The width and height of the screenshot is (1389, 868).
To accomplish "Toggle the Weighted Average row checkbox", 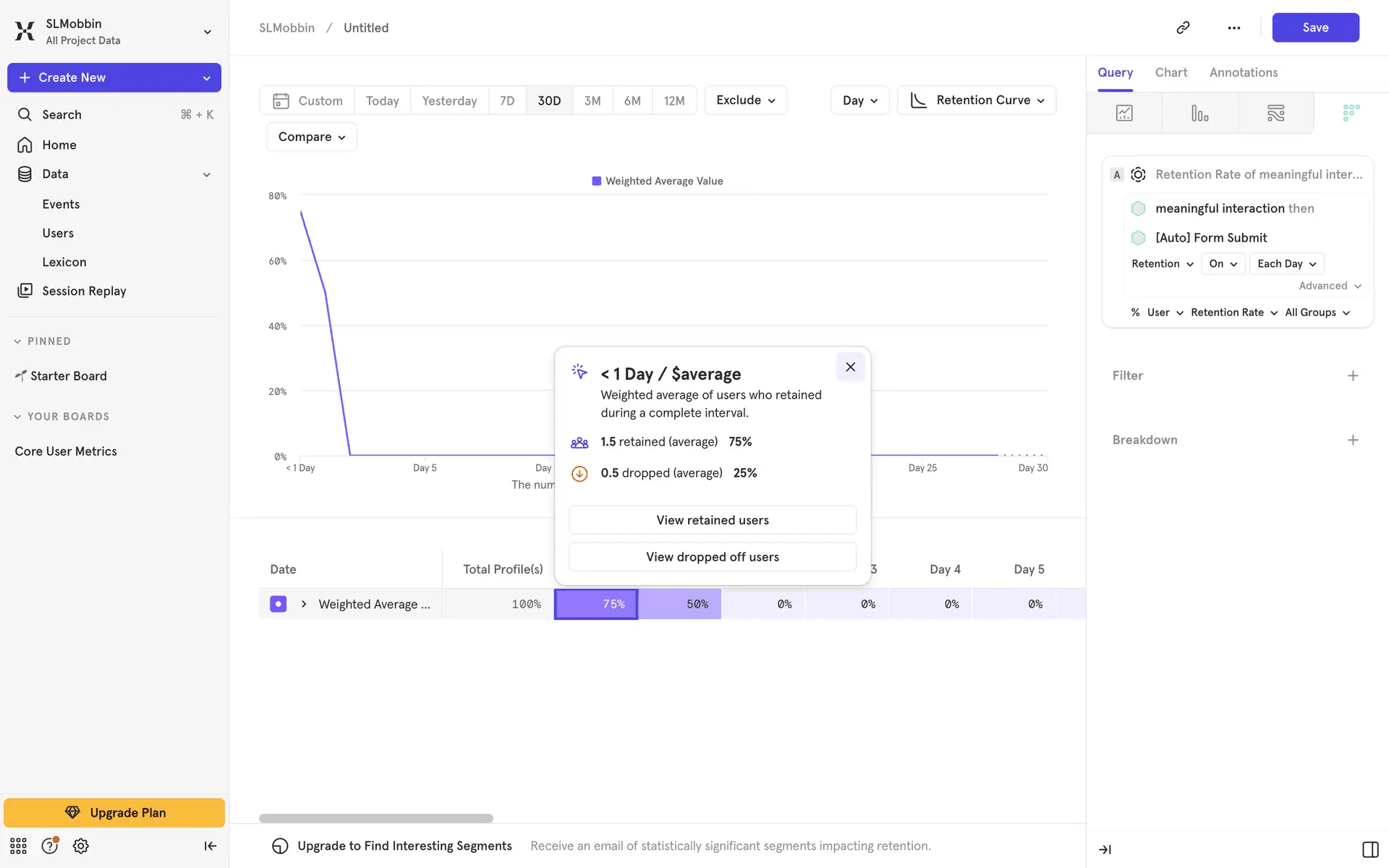I will pyautogui.click(x=278, y=604).
